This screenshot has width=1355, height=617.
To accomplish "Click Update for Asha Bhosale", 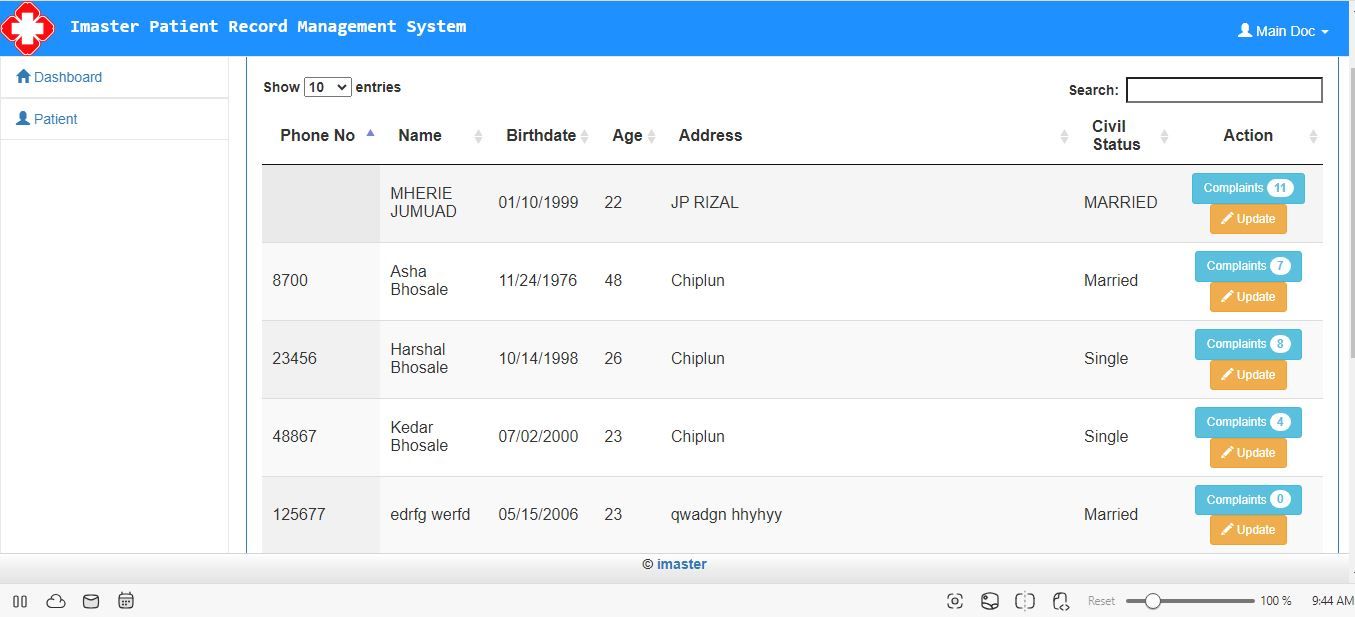I will 1247,297.
